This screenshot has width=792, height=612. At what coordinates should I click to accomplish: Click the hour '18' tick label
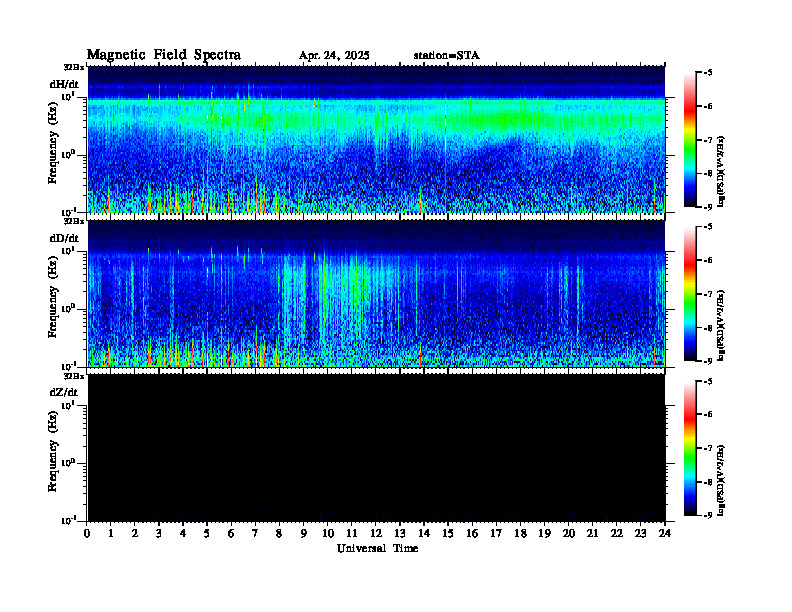520,533
